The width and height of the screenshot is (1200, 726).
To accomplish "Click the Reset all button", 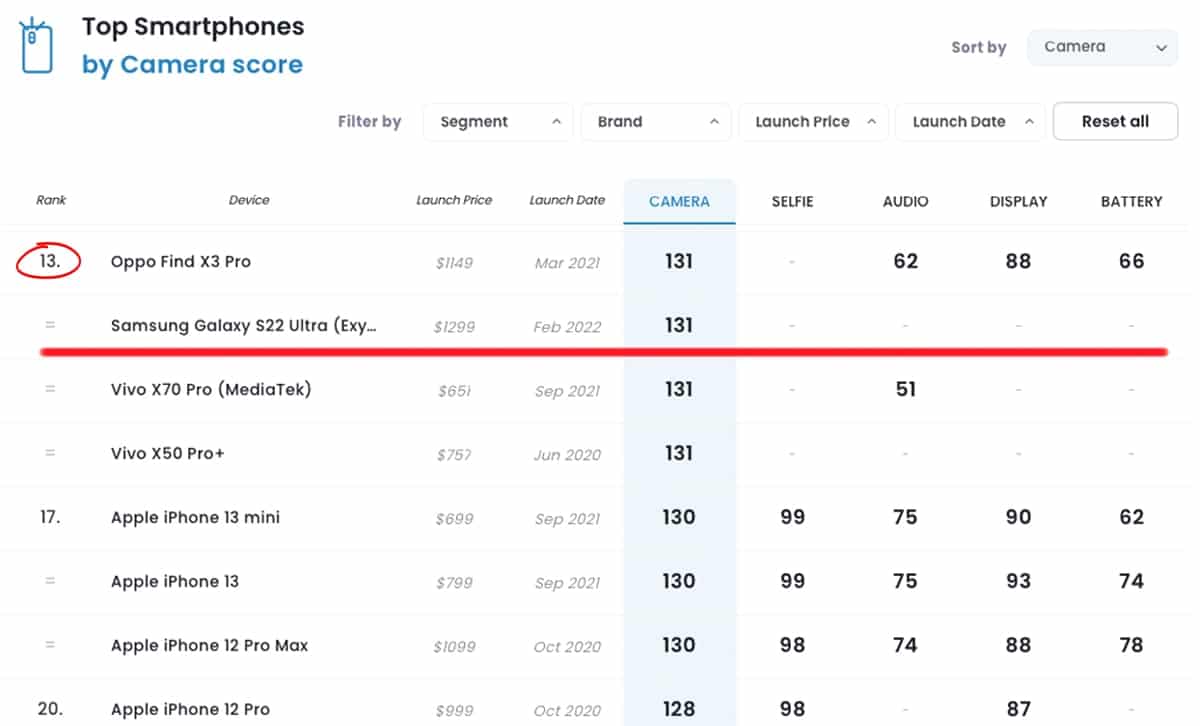I will tap(1115, 122).
